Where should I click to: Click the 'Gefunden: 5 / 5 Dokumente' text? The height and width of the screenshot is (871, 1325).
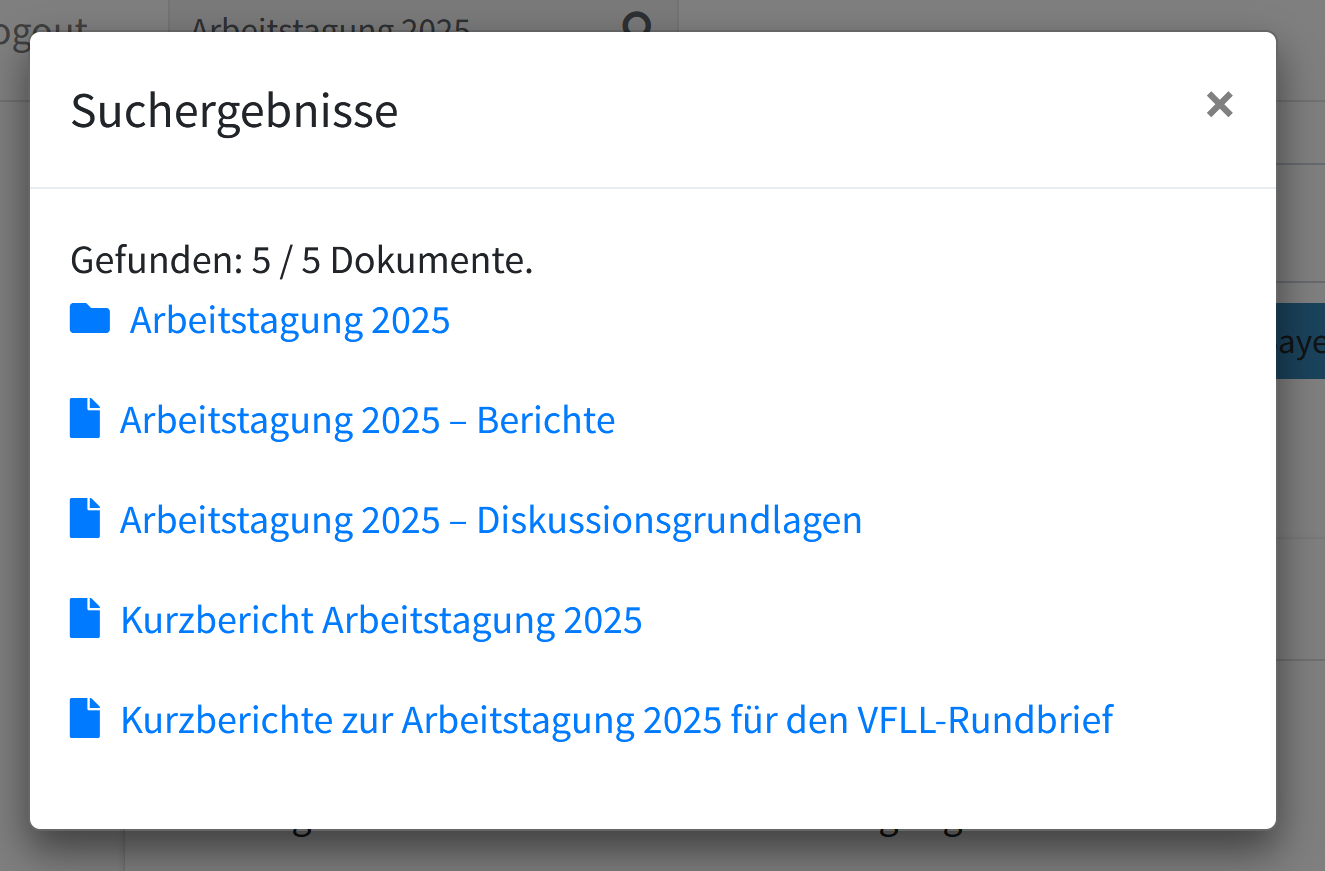tap(301, 261)
